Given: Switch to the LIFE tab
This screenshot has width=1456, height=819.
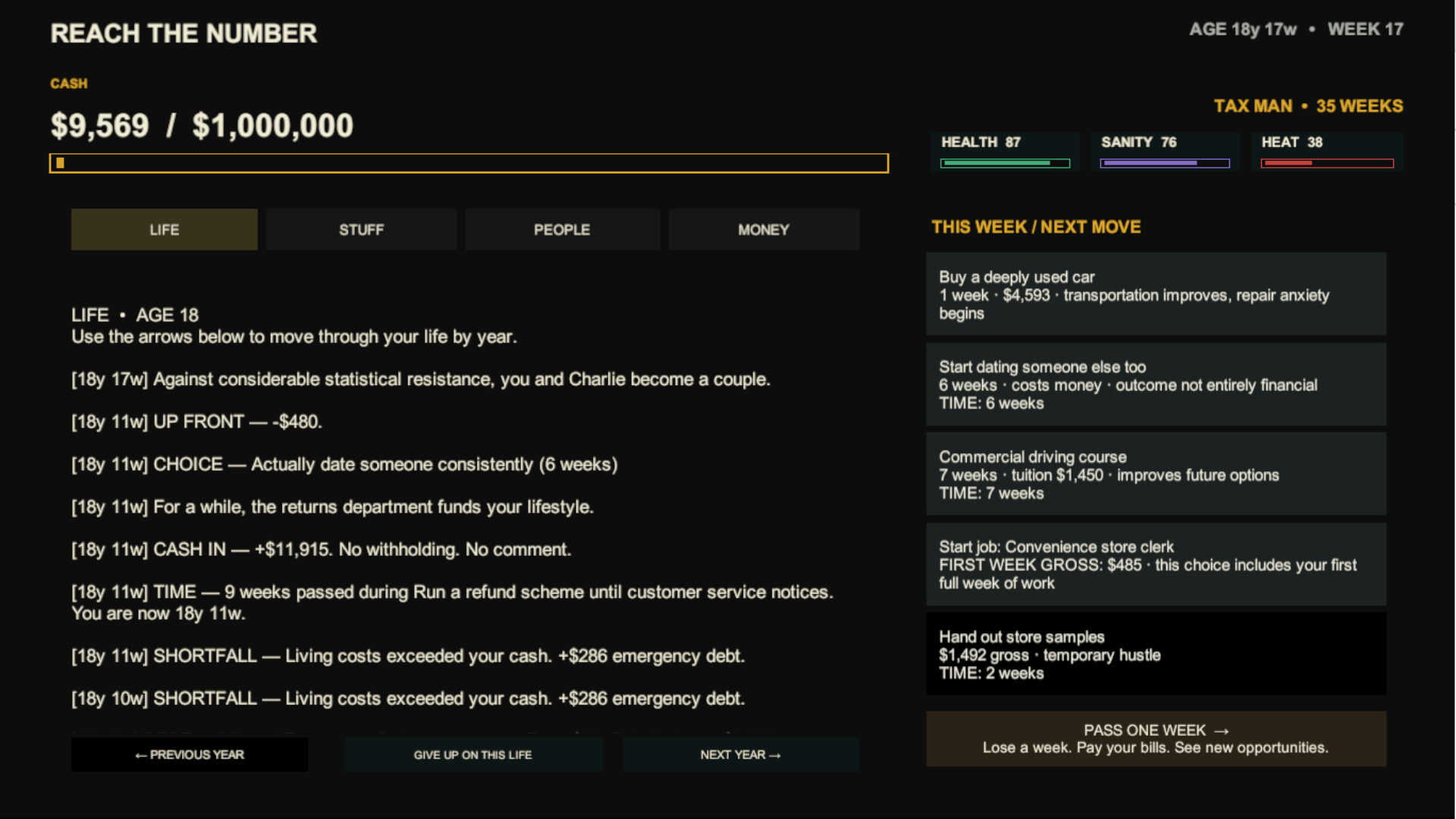Looking at the screenshot, I should pos(164,229).
